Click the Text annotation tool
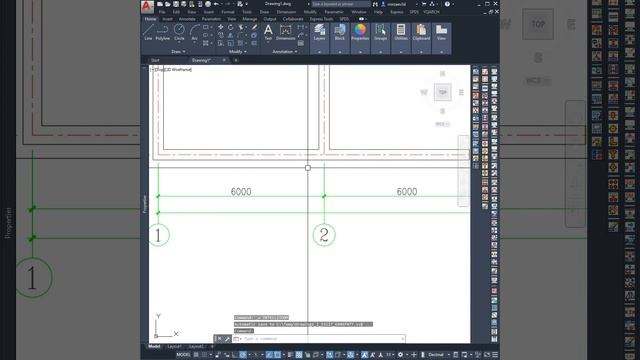 268,32
